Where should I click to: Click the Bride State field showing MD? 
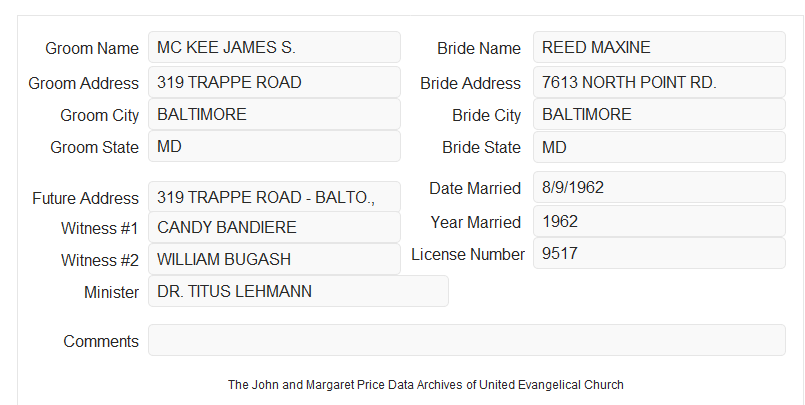[659, 147]
